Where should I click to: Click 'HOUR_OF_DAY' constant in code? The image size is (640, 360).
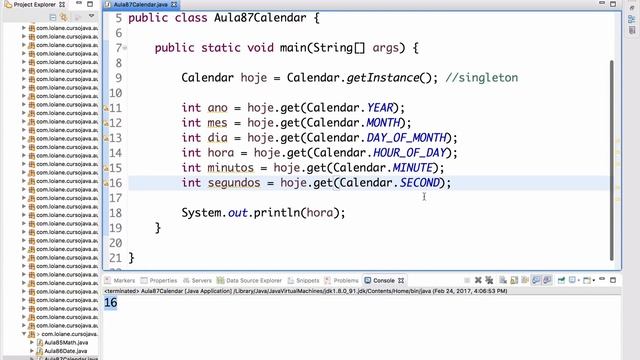[410, 153]
